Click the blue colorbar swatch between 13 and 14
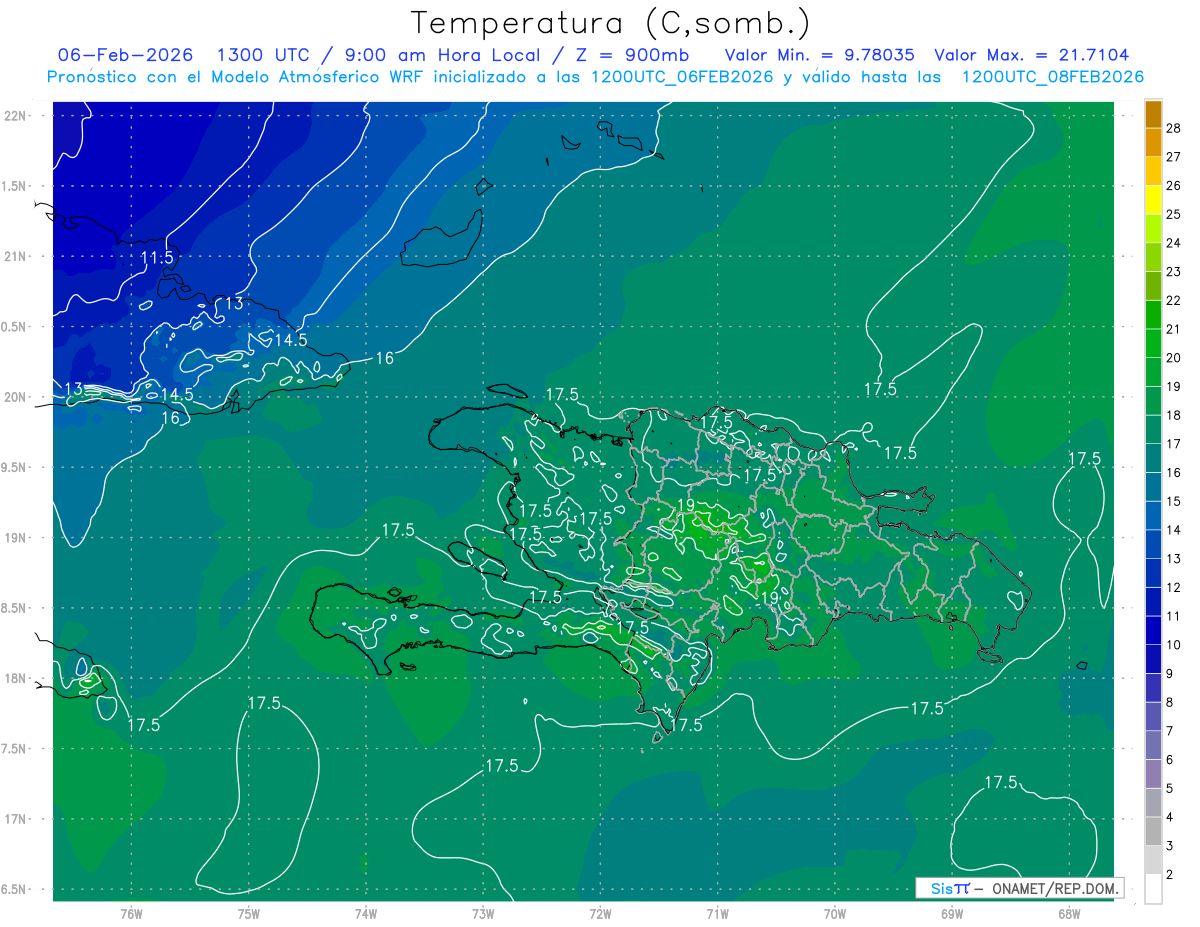This screenshot has width=1200, height=927. [1153, 545]
